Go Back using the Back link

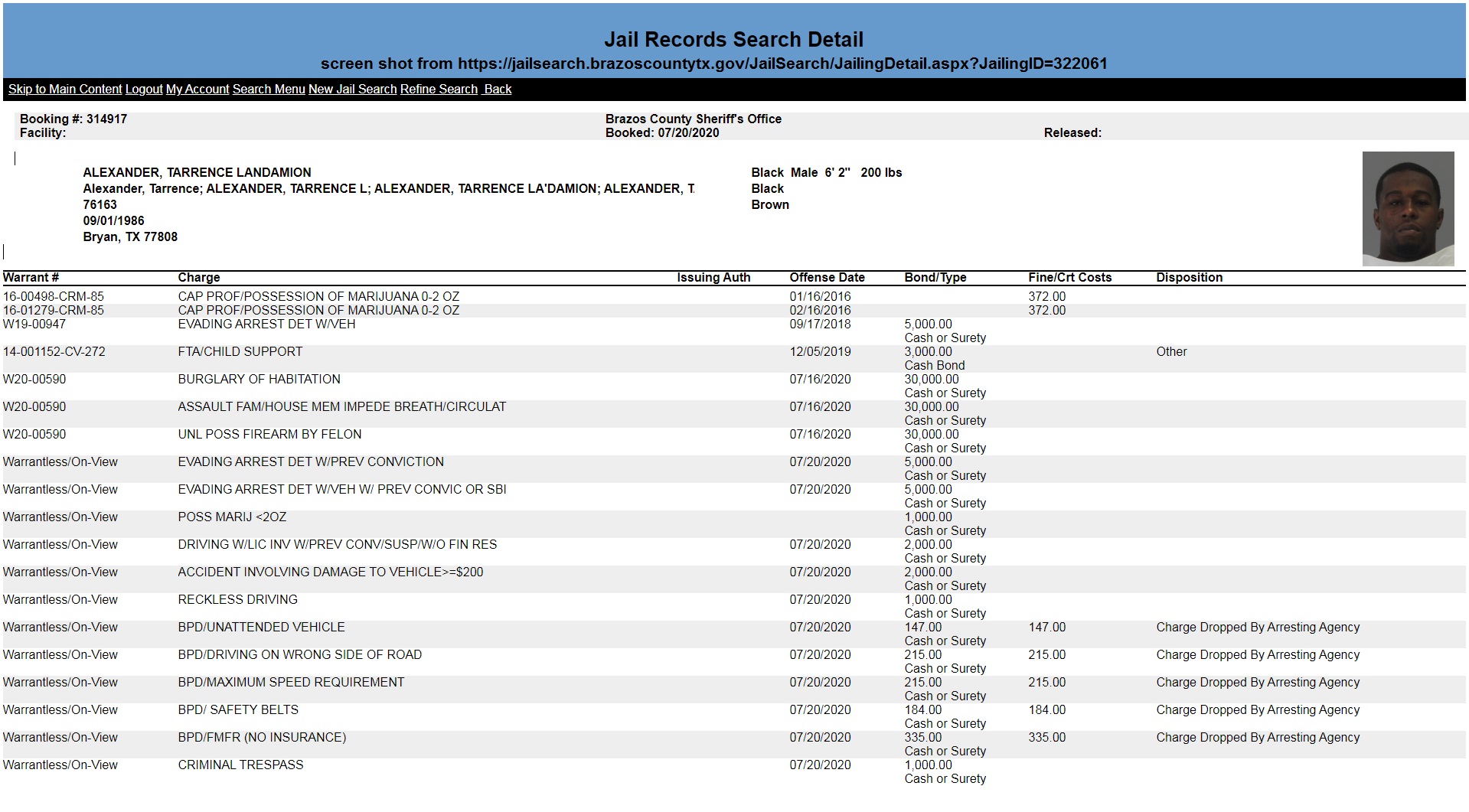pos(498,89)
